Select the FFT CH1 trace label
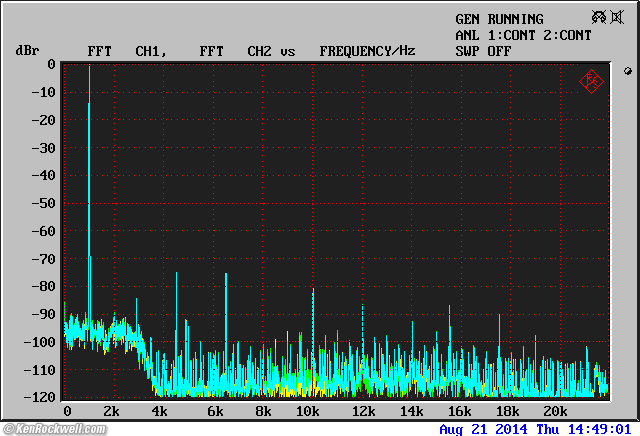This screenshot has height=436, width=640. pyautogui.click(x=127, y=51)
